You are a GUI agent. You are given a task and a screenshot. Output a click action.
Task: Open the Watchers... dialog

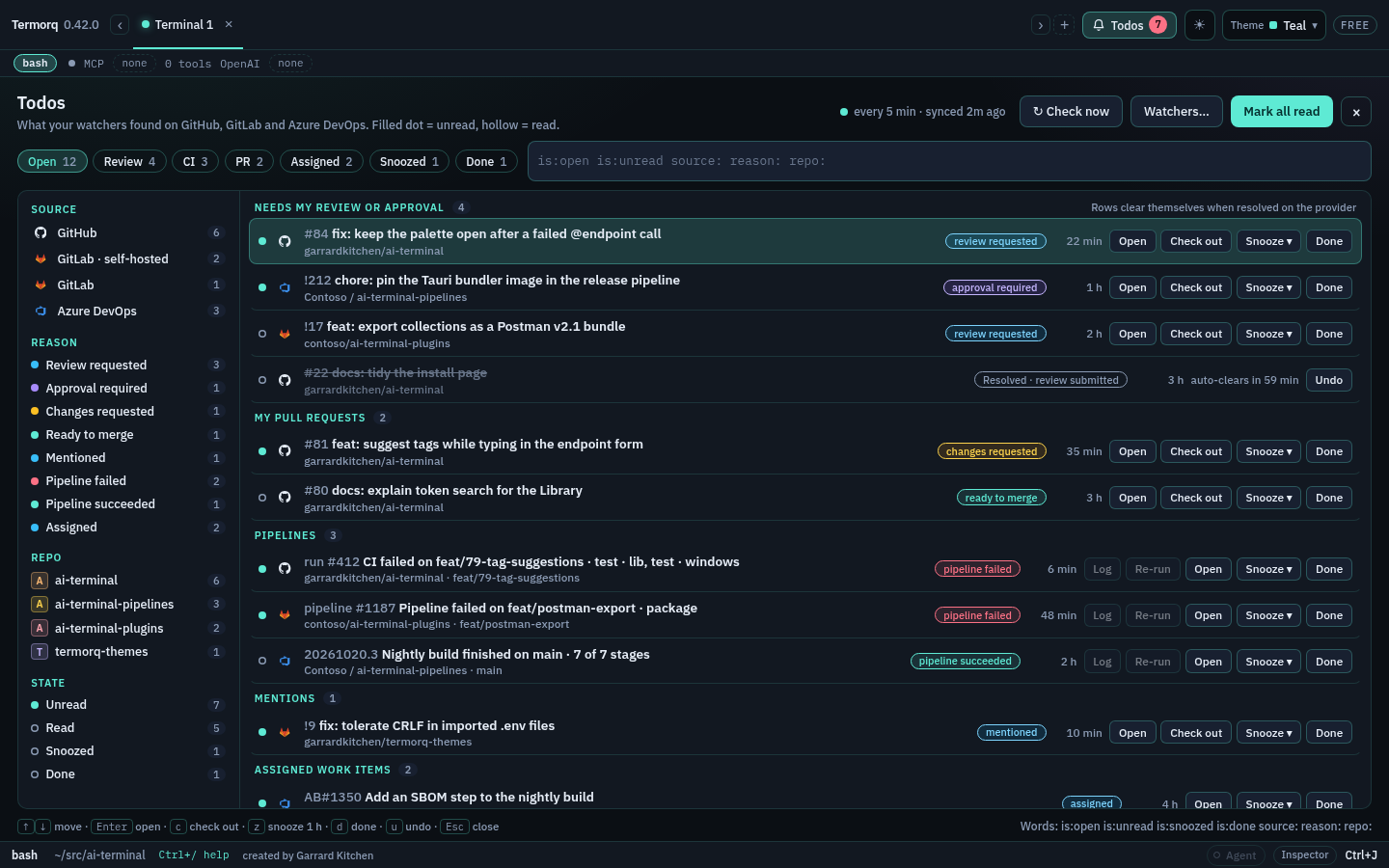pos(1176,112)
